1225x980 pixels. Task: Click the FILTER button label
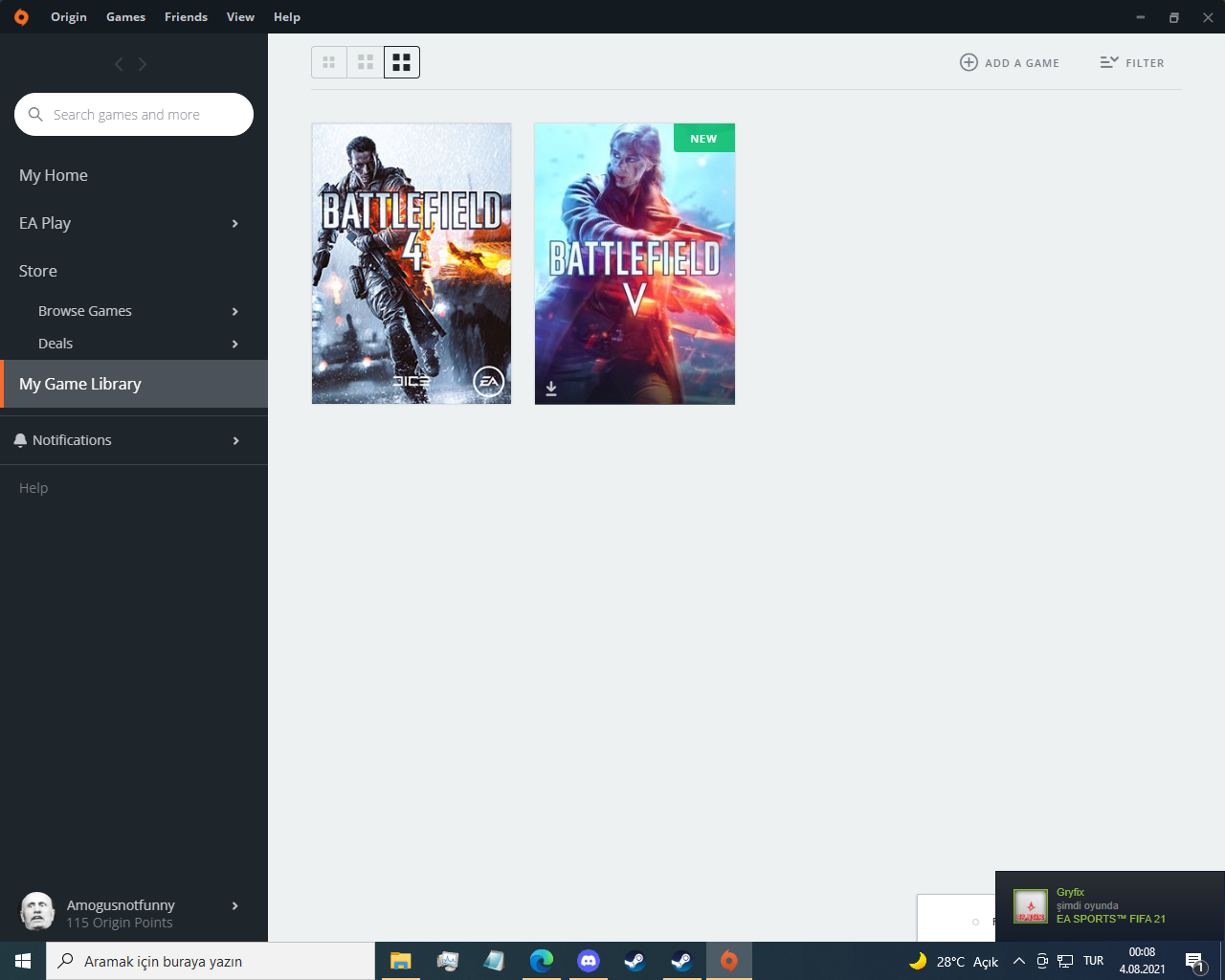coord(1145,63)
